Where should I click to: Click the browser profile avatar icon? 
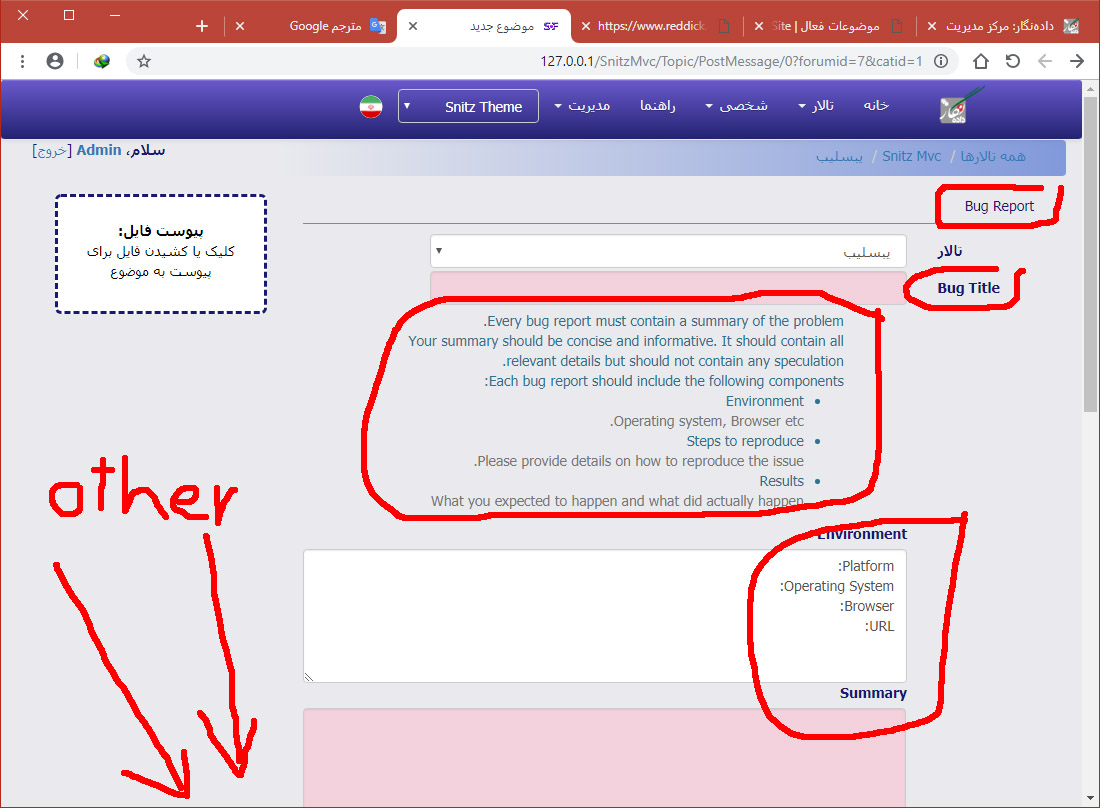(55, 61)
